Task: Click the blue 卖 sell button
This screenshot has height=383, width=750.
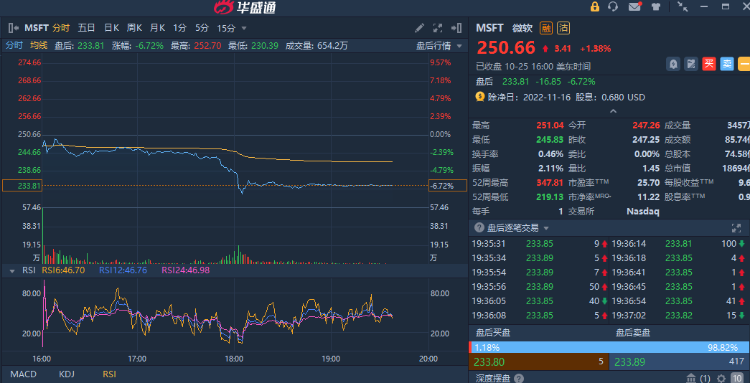Action: click(727, 64)
